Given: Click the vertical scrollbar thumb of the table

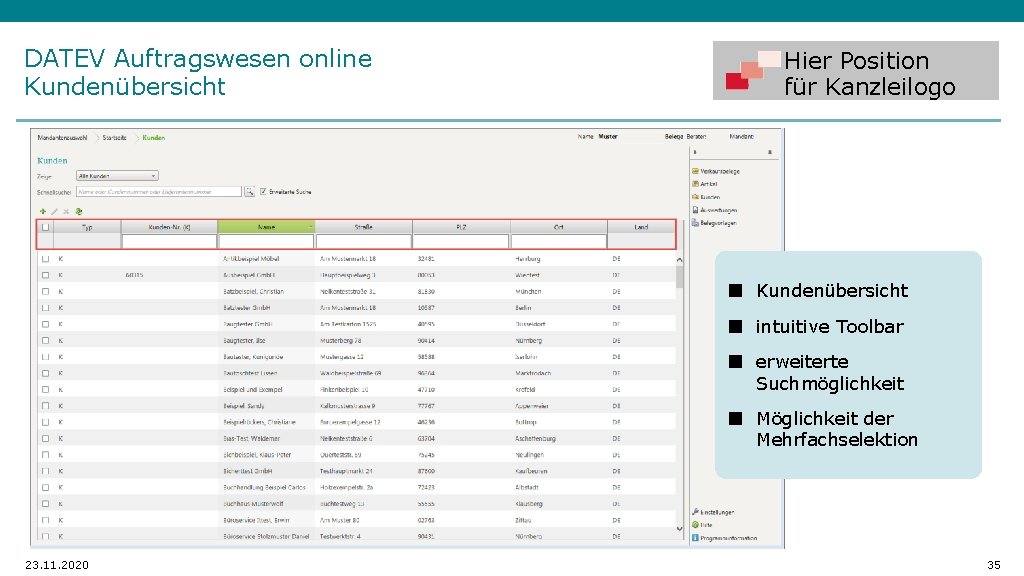Looking at the screenshot, I should point(679,276).
